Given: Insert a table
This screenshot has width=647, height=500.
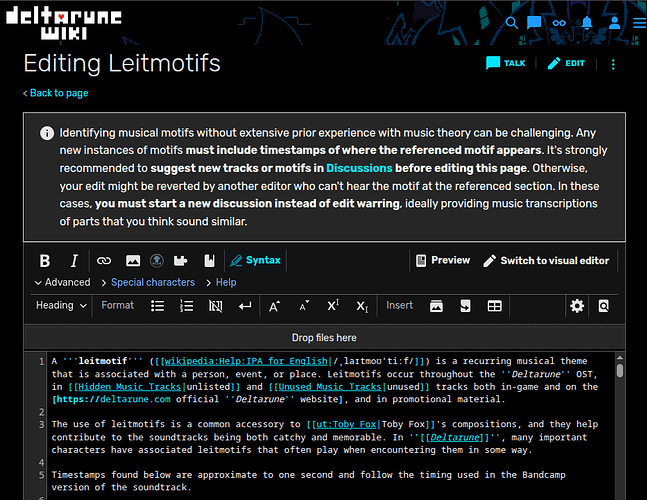Looking at the screenshot, I should click(x=494, y=306).
